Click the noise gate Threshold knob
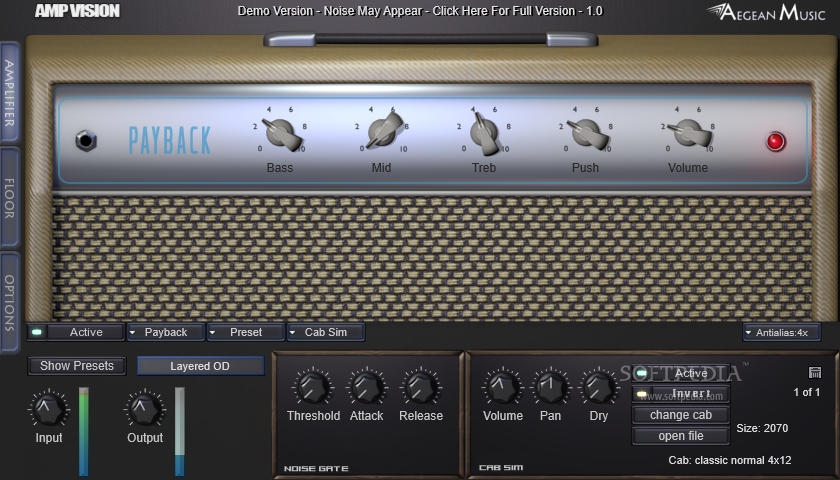This screenshot has width=840, height=480. tap(313, 387)
